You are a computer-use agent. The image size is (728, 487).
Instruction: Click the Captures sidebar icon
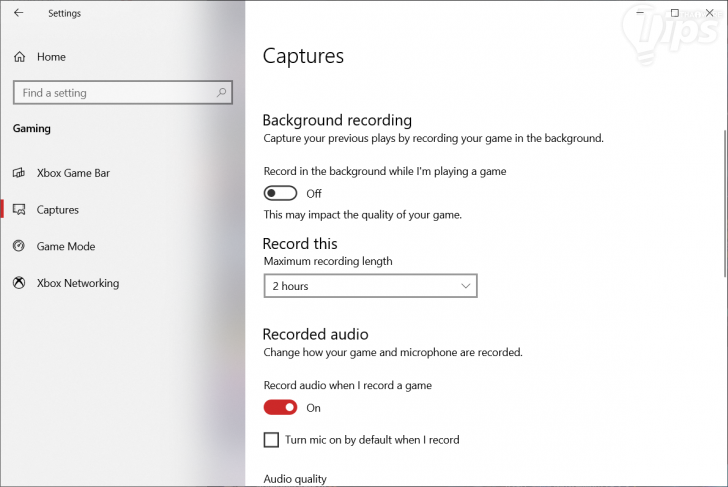[x=19, y=210]
